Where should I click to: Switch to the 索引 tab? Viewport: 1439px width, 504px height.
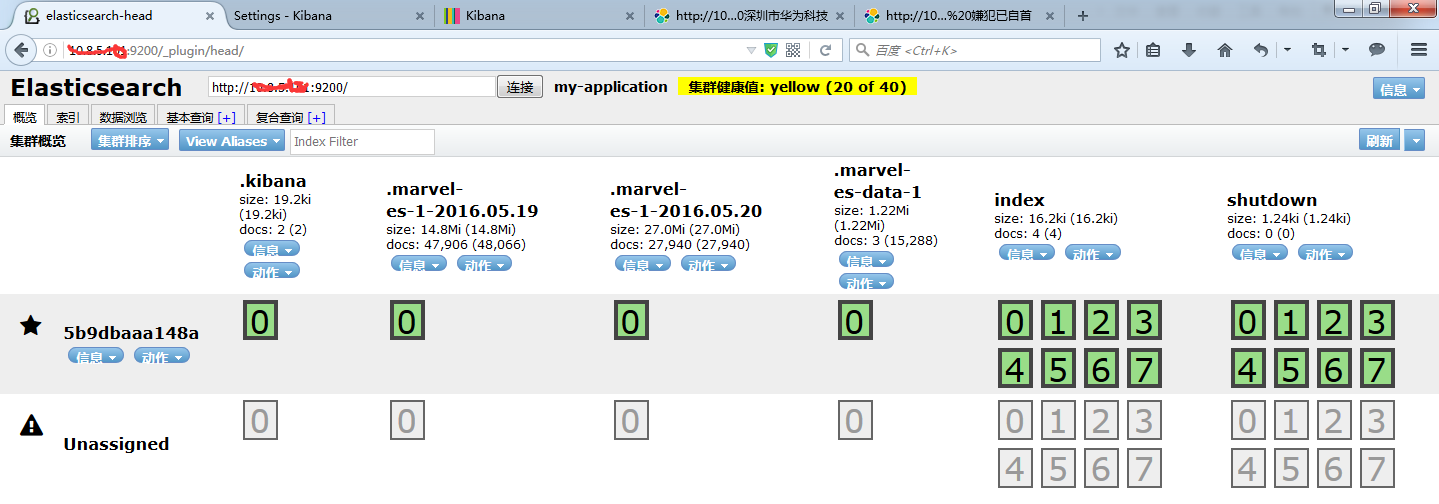[x=68, y=117]
